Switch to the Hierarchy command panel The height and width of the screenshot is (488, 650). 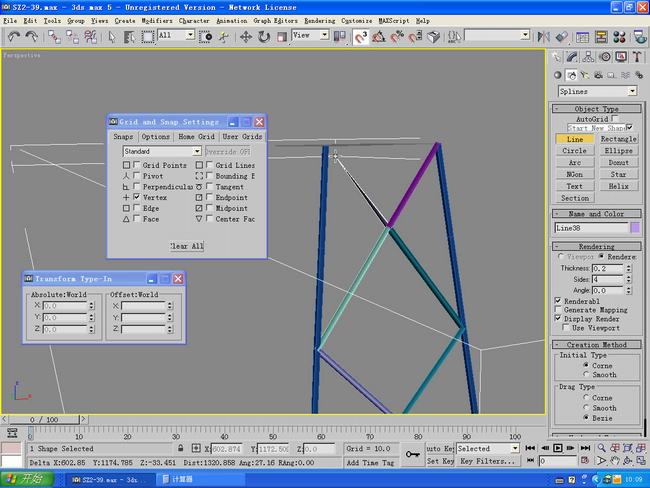588,57
